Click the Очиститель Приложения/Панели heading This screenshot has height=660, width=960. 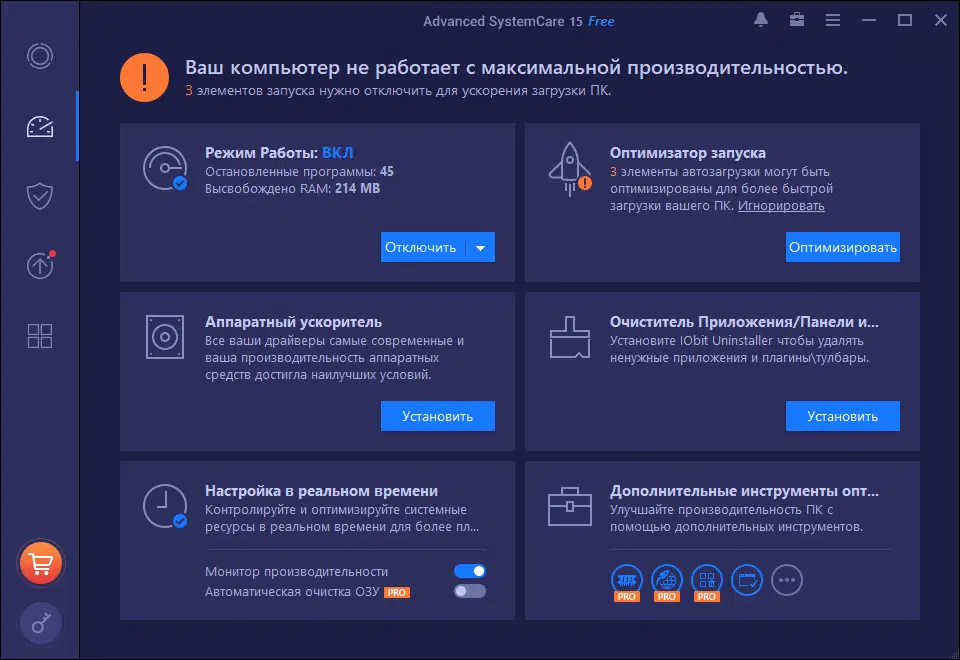tap(744, 321)
